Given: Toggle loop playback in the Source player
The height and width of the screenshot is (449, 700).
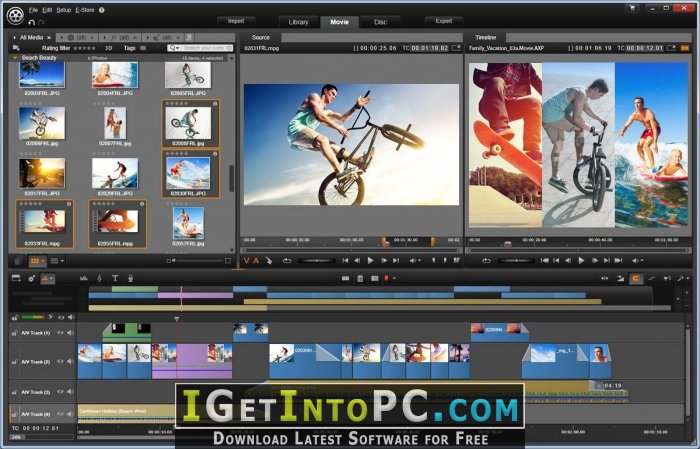Looking at the screenshot, I should pos(287,260).
